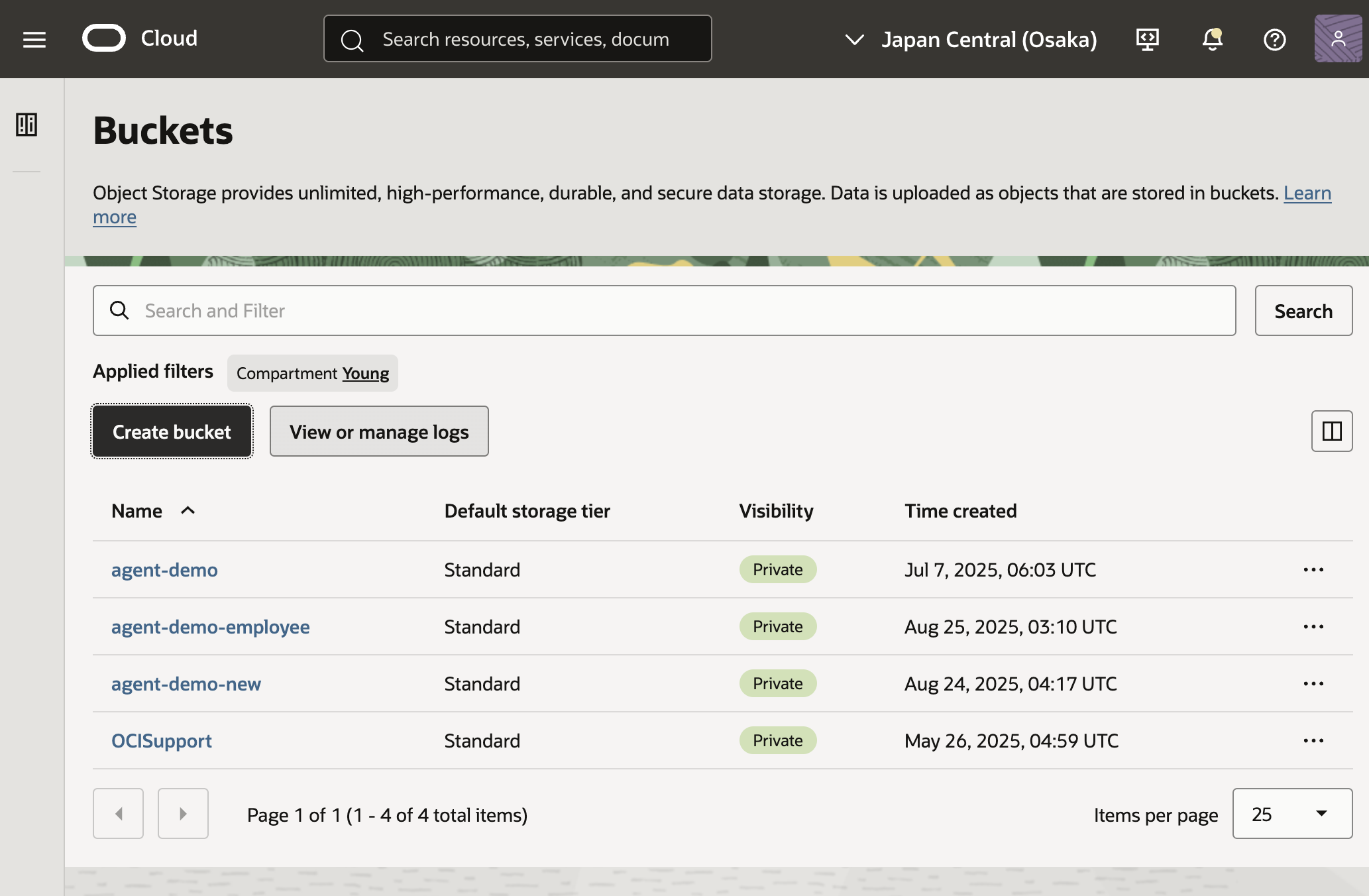Viewport: 1369px width, 896px height.
Task: Toggle the Name column sort order arrow
Action: click(188, 510)
